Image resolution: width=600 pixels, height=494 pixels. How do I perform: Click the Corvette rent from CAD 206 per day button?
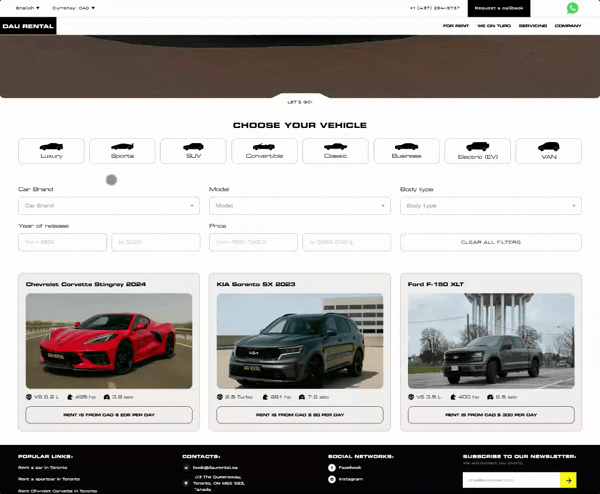tap(109, 415)
